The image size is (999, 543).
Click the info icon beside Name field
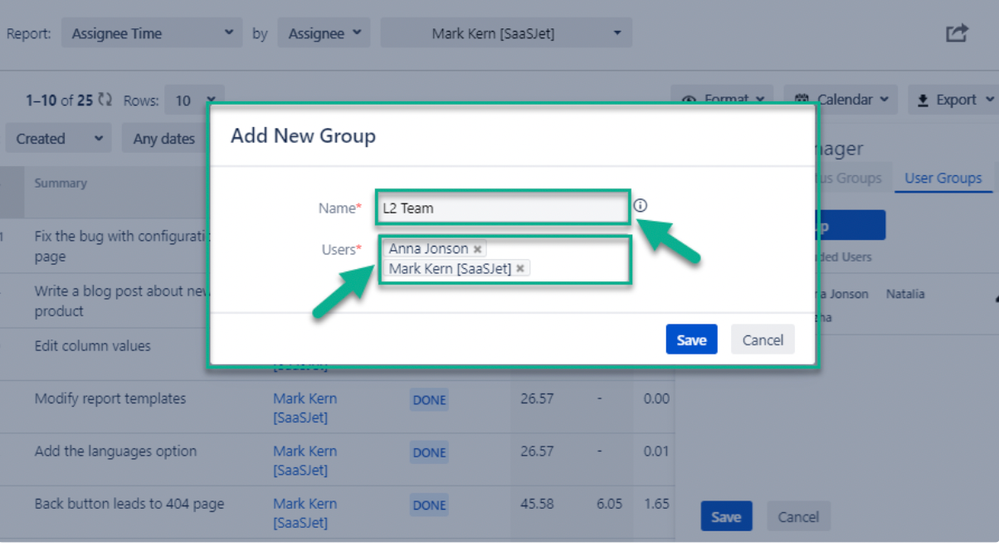coord(640,205)
